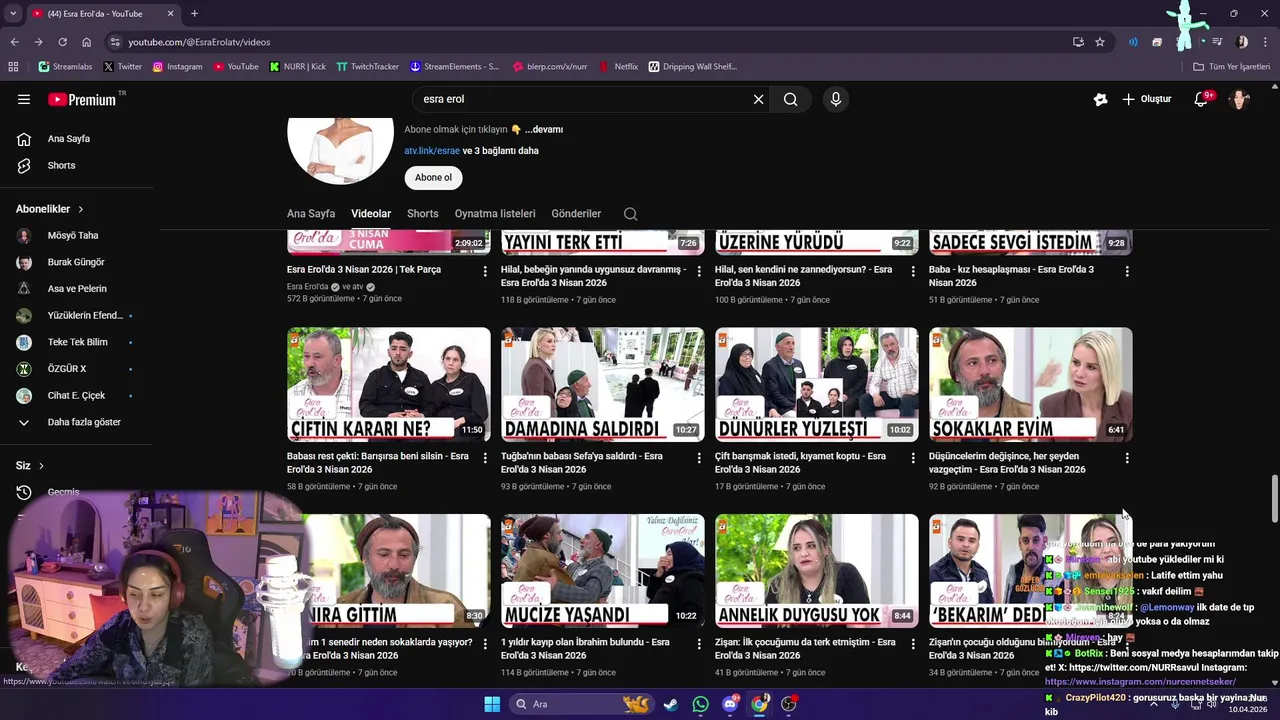
Task: Open three-dot menu for 'Düşüncelerim değişince' video
Action: click(x=1127, y=458)
